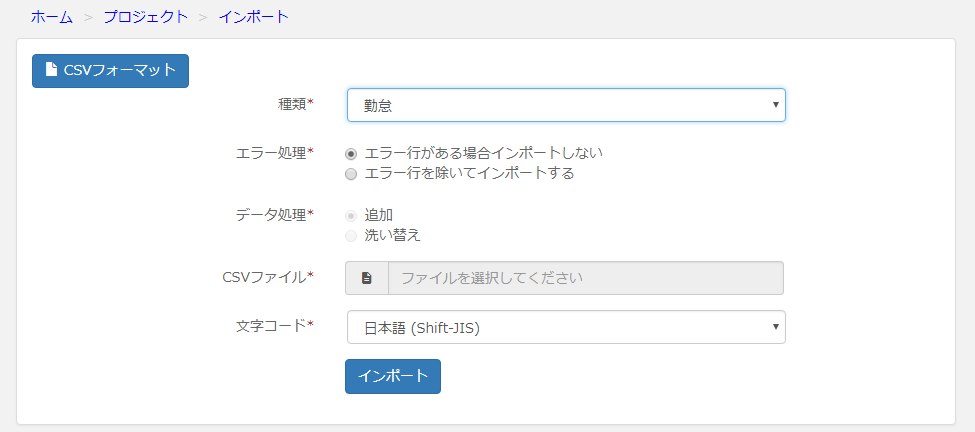Click the blue インポート submit button
This screenshot has height=432, width=975.
[393, 376]
